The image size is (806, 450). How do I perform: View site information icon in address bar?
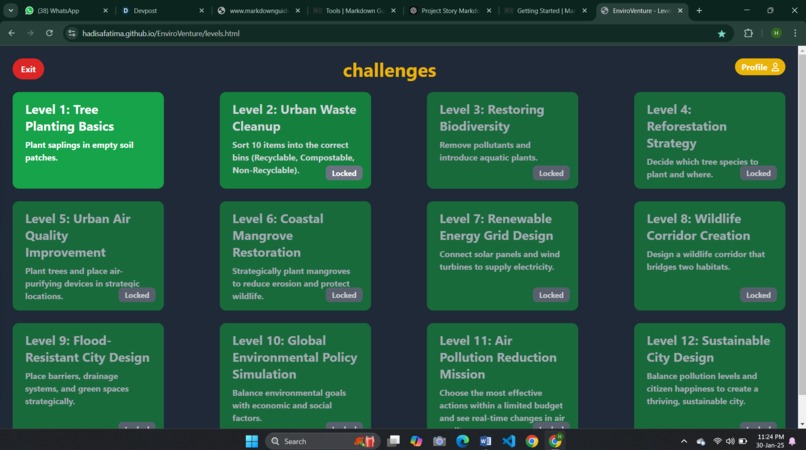(x=72, y=33)
